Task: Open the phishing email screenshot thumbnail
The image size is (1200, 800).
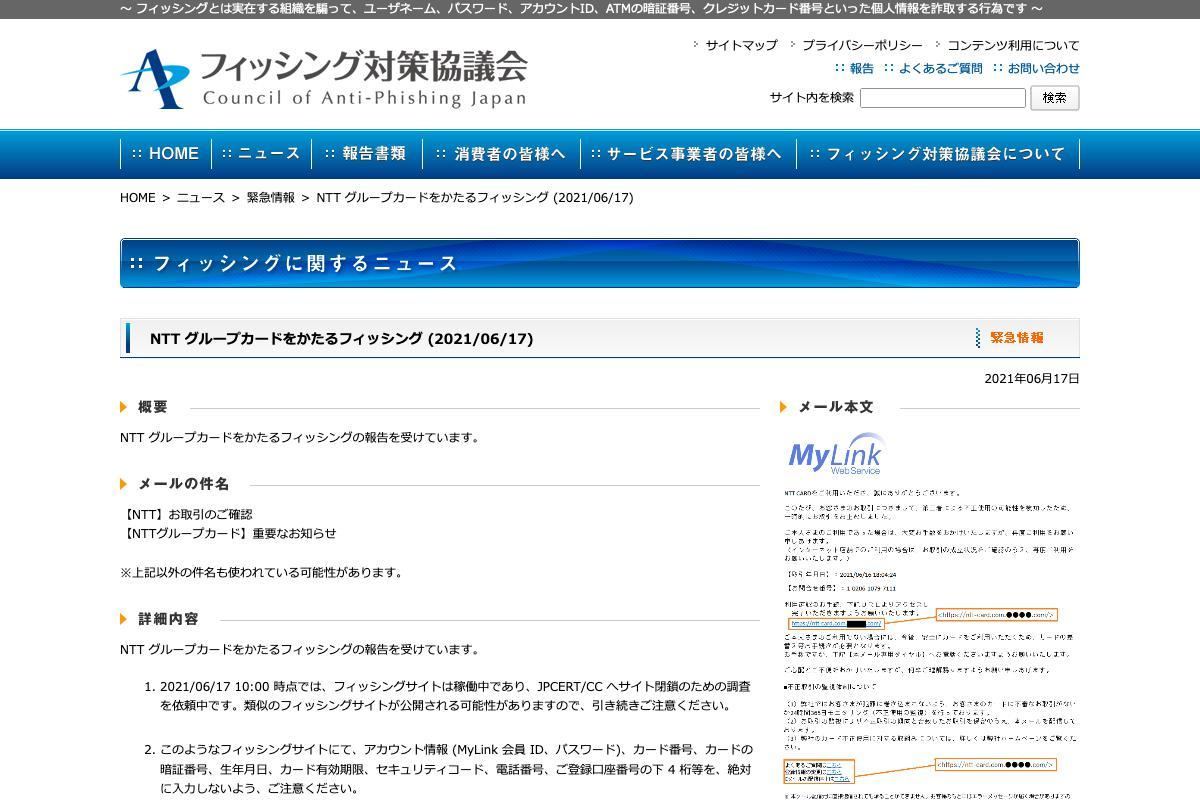Action: tap(930, 613)
